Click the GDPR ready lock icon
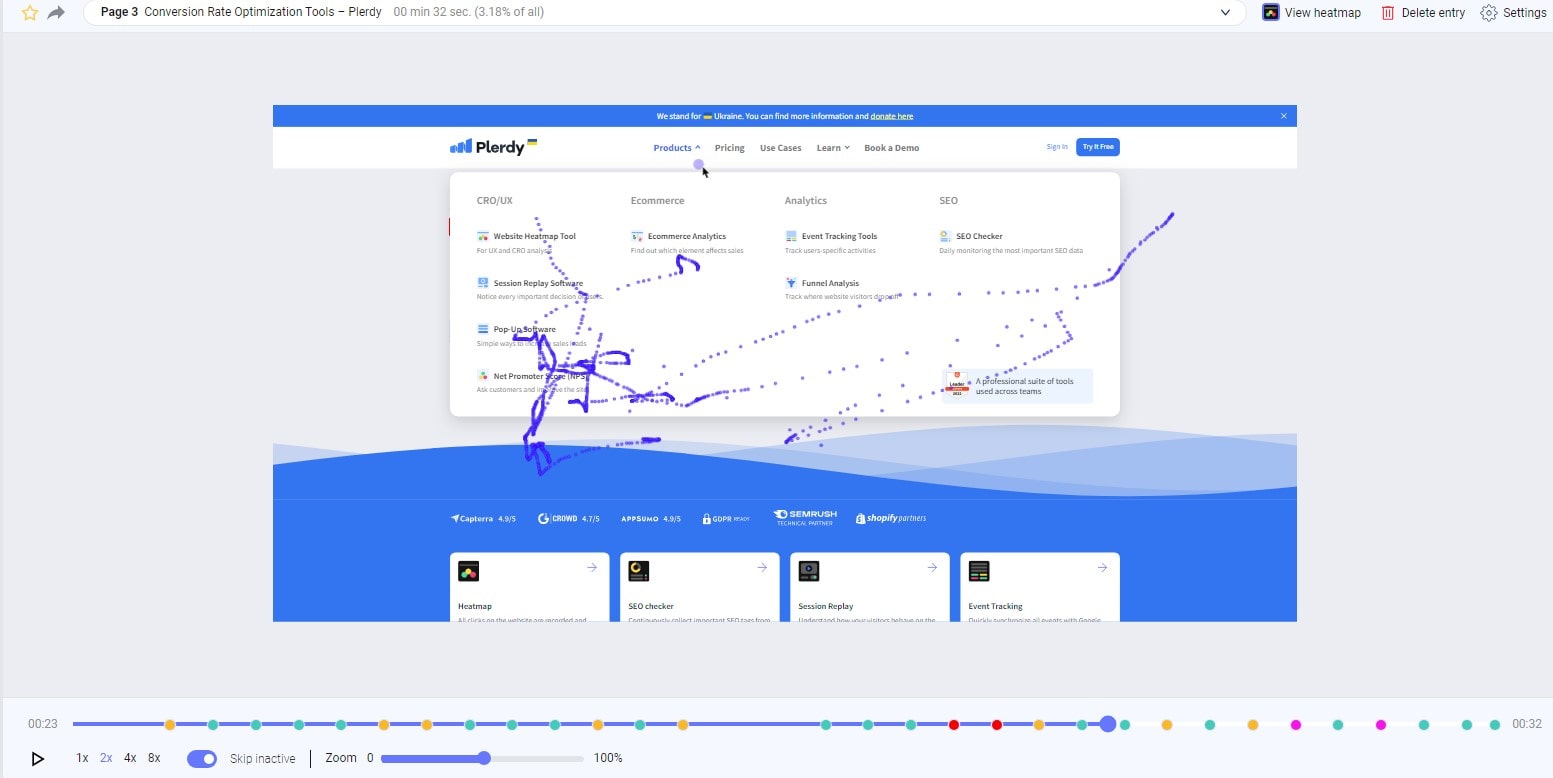The width and height of the screenshot is (1553, 778). tap(706, 519)
